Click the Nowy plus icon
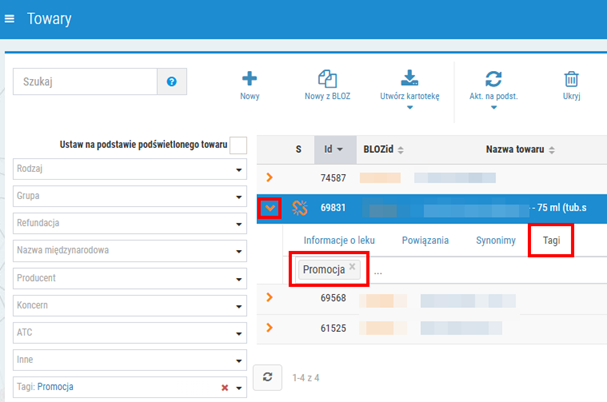This screenshot has height=402, width=607. click(x=249, y=79)
